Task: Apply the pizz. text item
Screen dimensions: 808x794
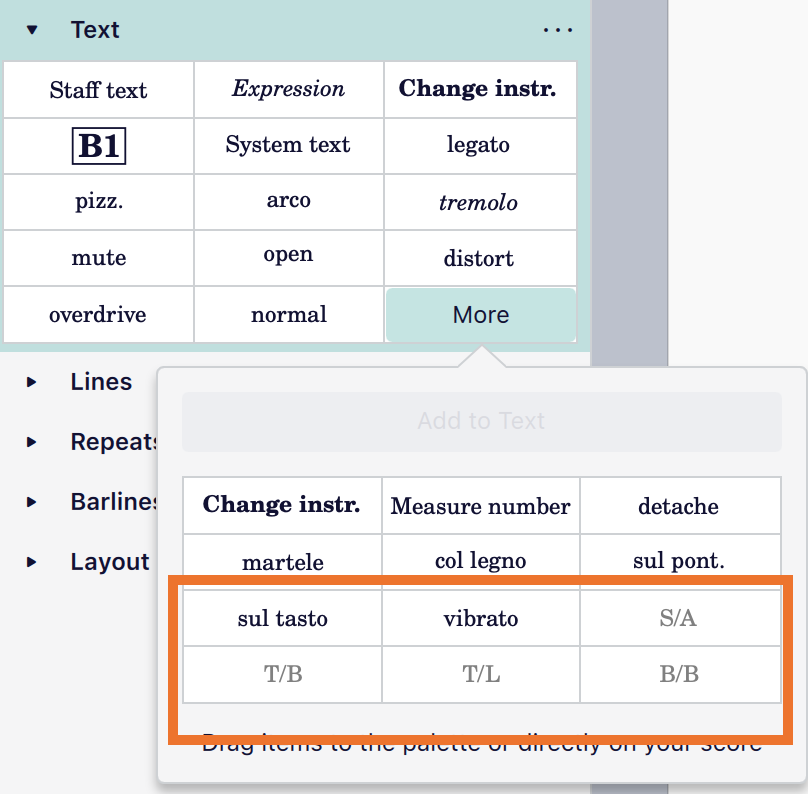Action: coord(98,202)
